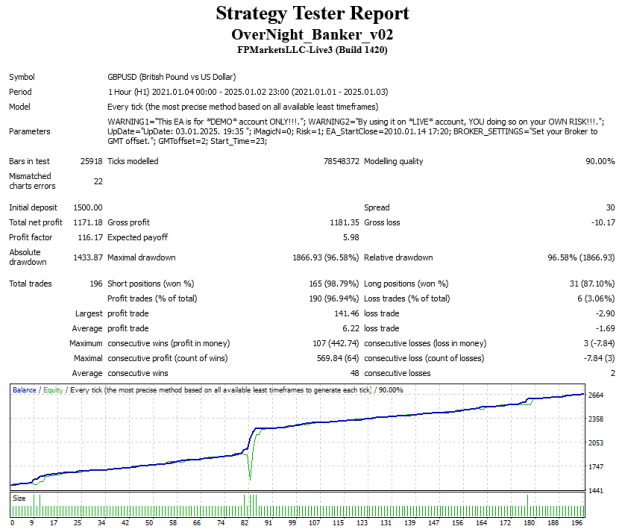The width and height of the screenshot is (625, 532).
Task: Click consecutive wins value 107 (442.74)
Action: tap(336, 343)
